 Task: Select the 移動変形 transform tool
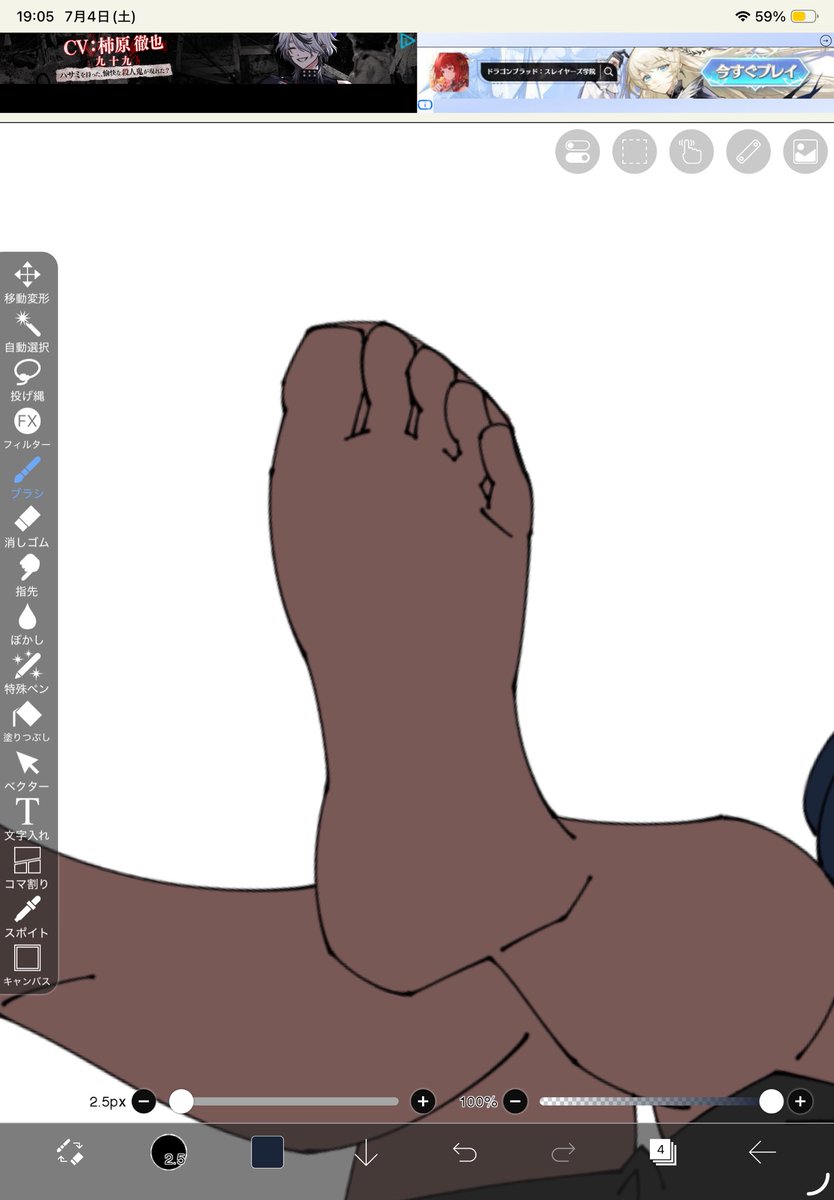27,281
